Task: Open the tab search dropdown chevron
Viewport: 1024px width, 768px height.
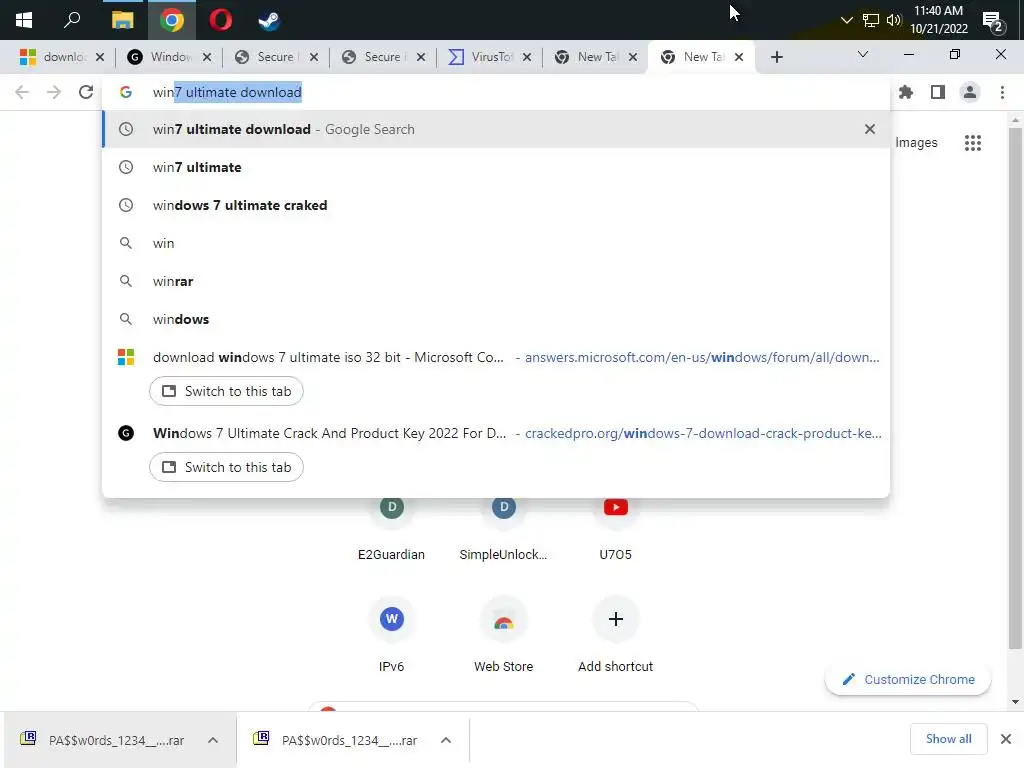Action: tap(863, 54)
